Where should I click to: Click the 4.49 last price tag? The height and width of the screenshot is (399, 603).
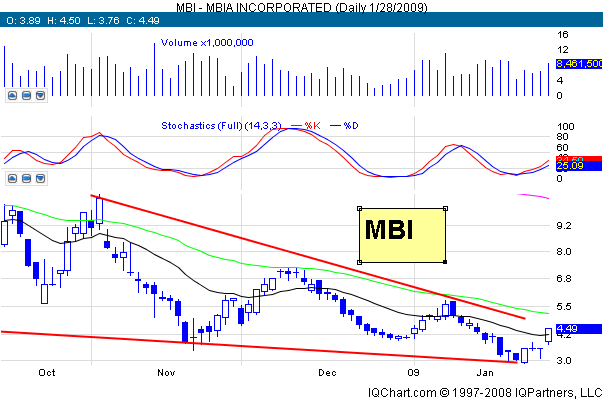(579, 329)
